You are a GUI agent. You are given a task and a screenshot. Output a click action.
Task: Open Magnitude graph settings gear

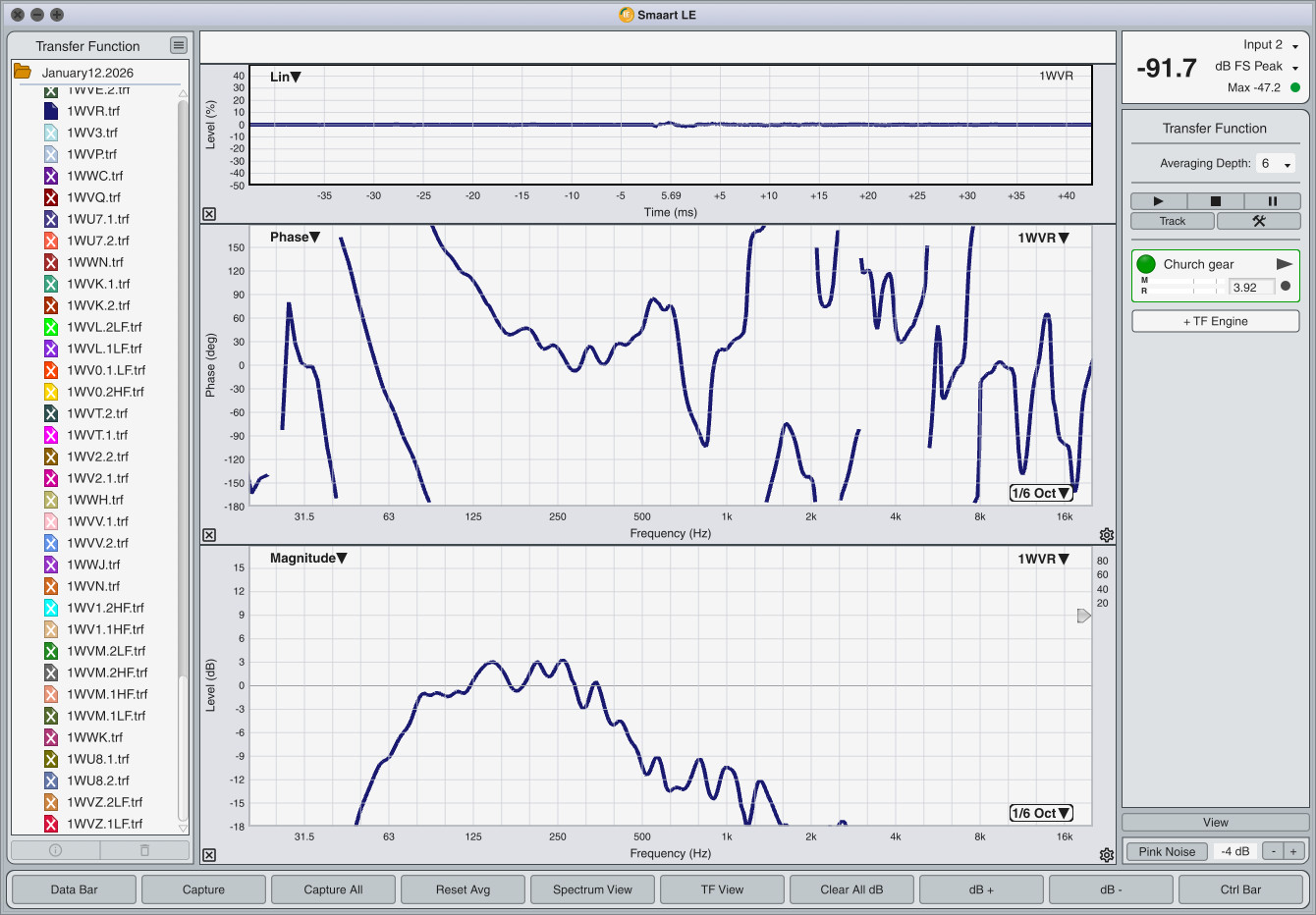click(1107, 855)
